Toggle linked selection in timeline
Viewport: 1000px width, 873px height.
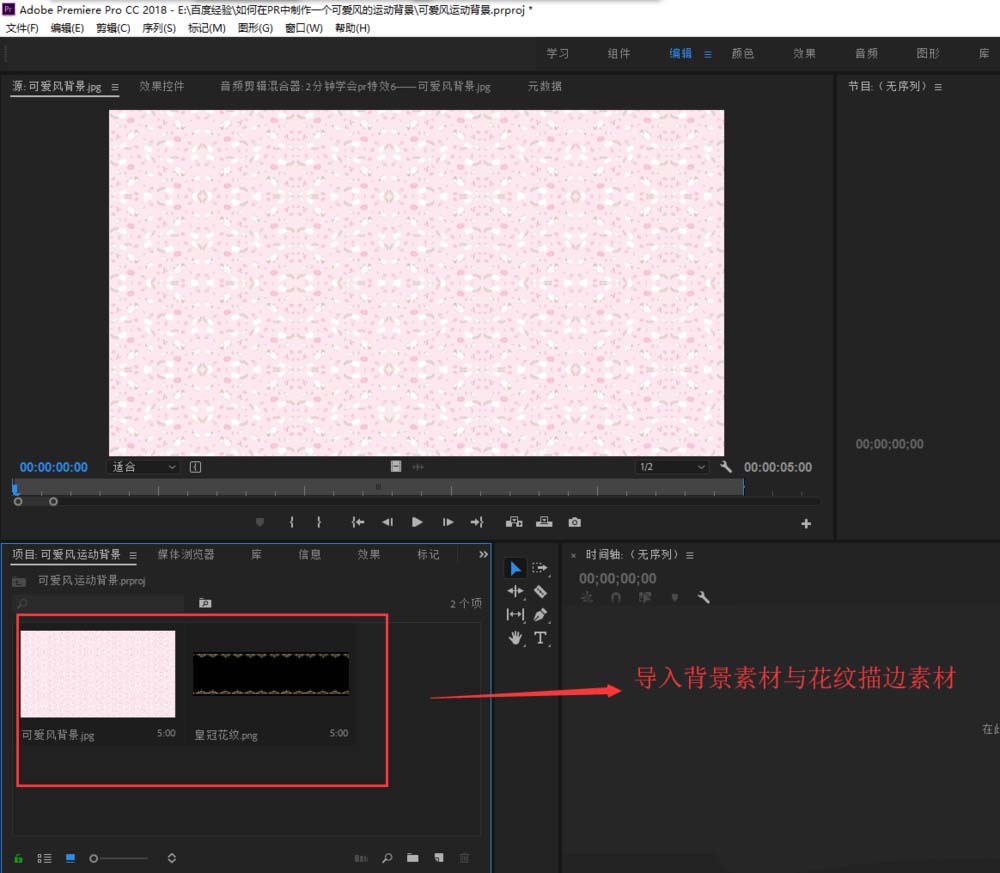[645, 598]
